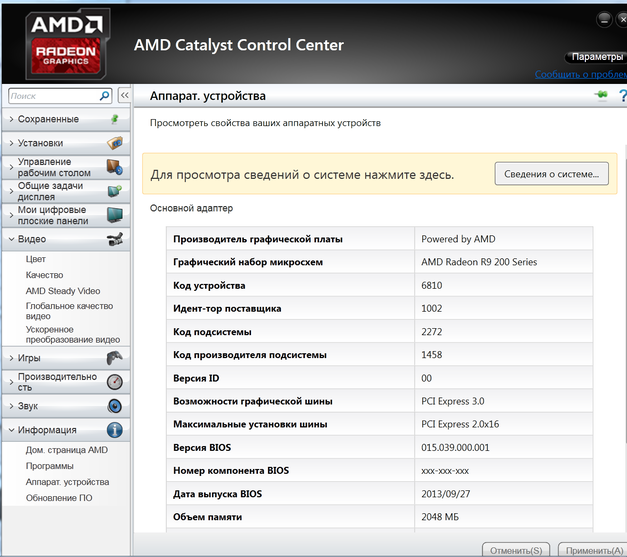Click the camera icon next to Видео
627x557 pixels.
tap(115, 239)
